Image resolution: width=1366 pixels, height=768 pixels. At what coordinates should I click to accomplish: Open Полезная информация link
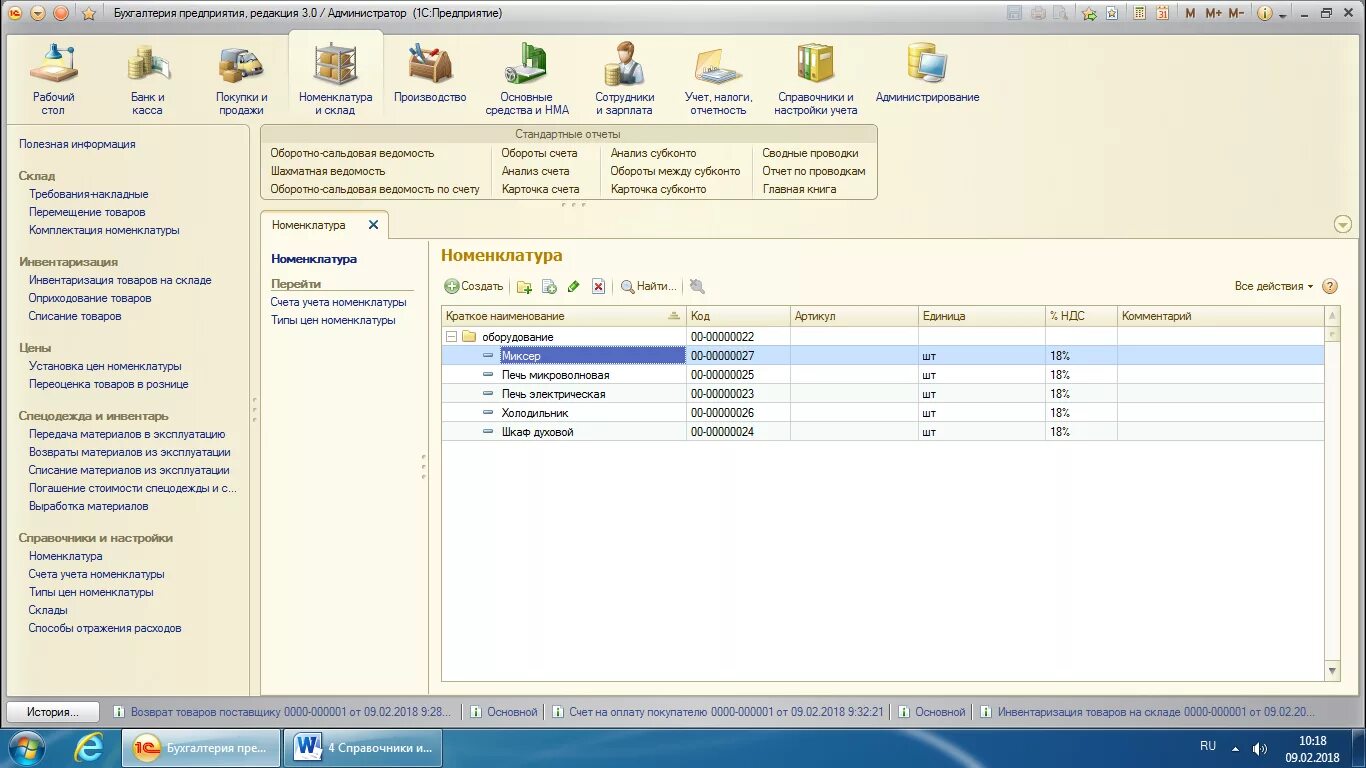click(x=77, y=144)
